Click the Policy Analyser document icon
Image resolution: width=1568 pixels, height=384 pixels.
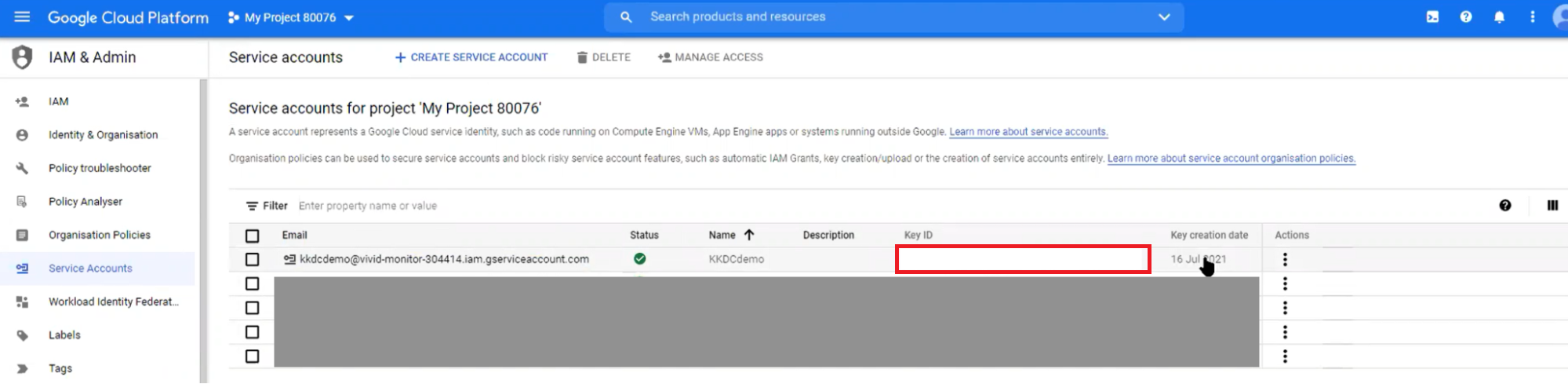click(22, 202)
